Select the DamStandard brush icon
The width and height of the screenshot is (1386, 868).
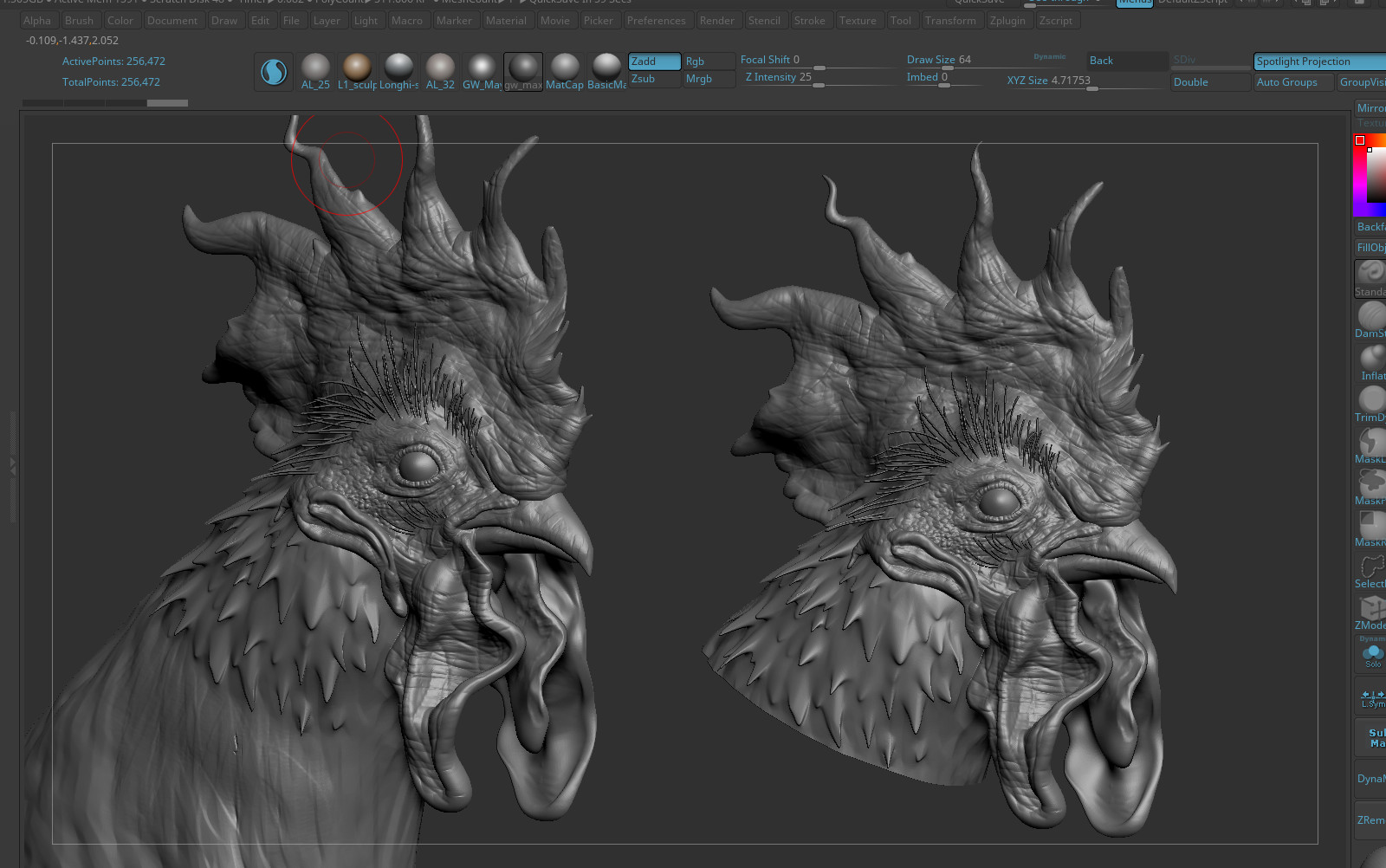(1370, 320)
